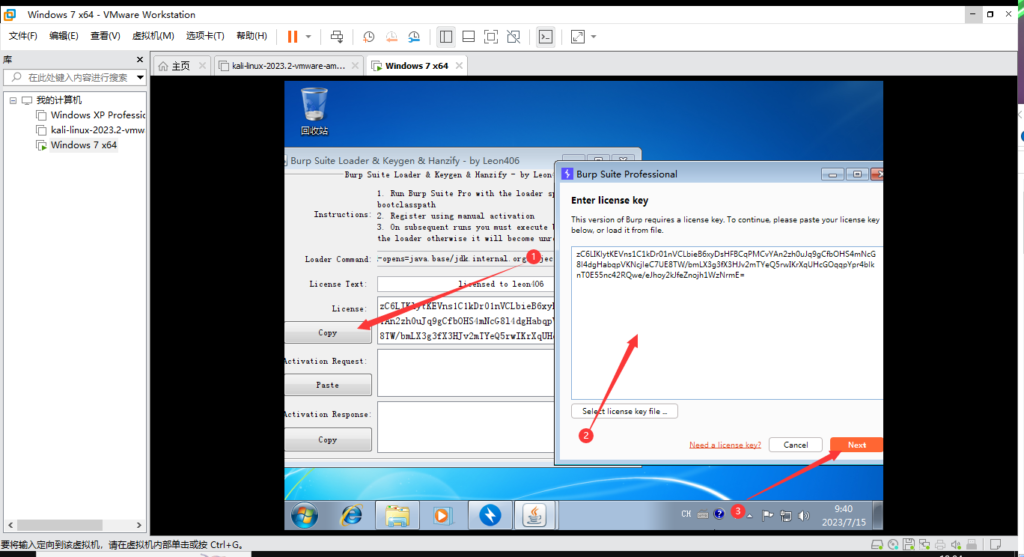Toggle the console view toolbar icon
The height and width of the screenshot is (557, 1024).
(545, 37)
